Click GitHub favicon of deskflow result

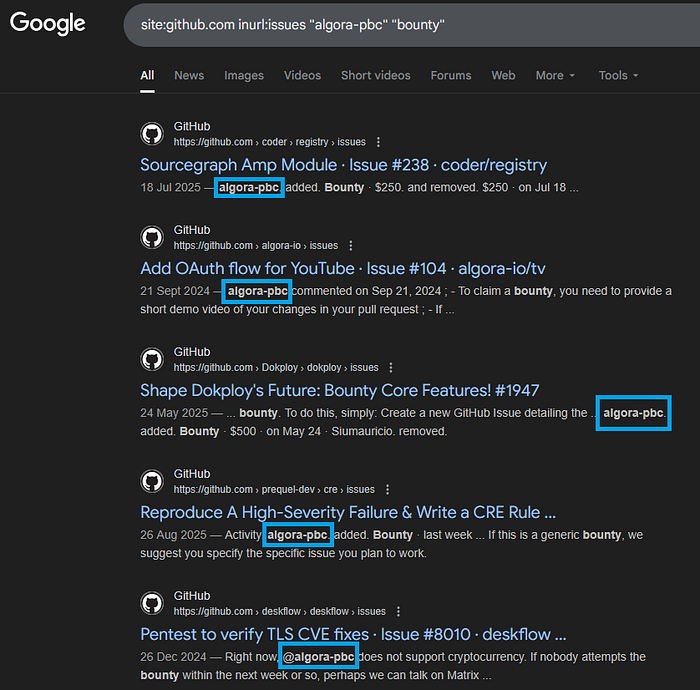pyautogui.click(x=152, y=603)
